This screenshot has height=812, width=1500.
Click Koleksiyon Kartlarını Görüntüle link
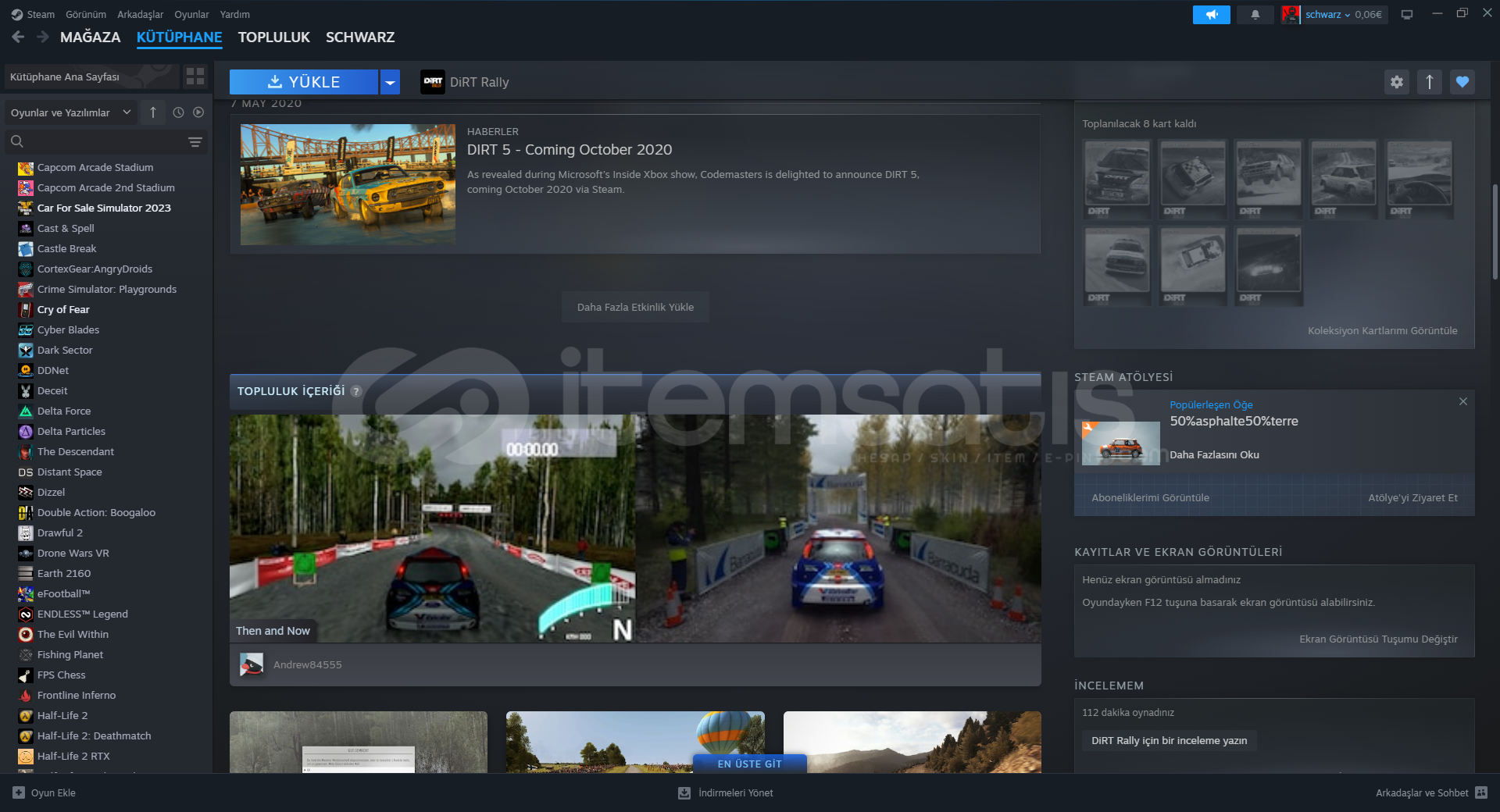1382,331
